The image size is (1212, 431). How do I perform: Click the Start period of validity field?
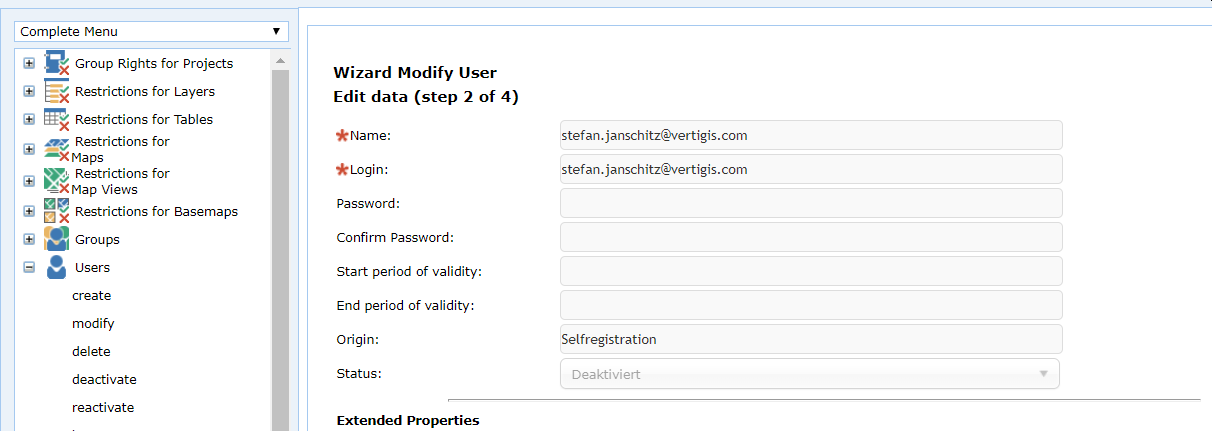tap(811, 271)
